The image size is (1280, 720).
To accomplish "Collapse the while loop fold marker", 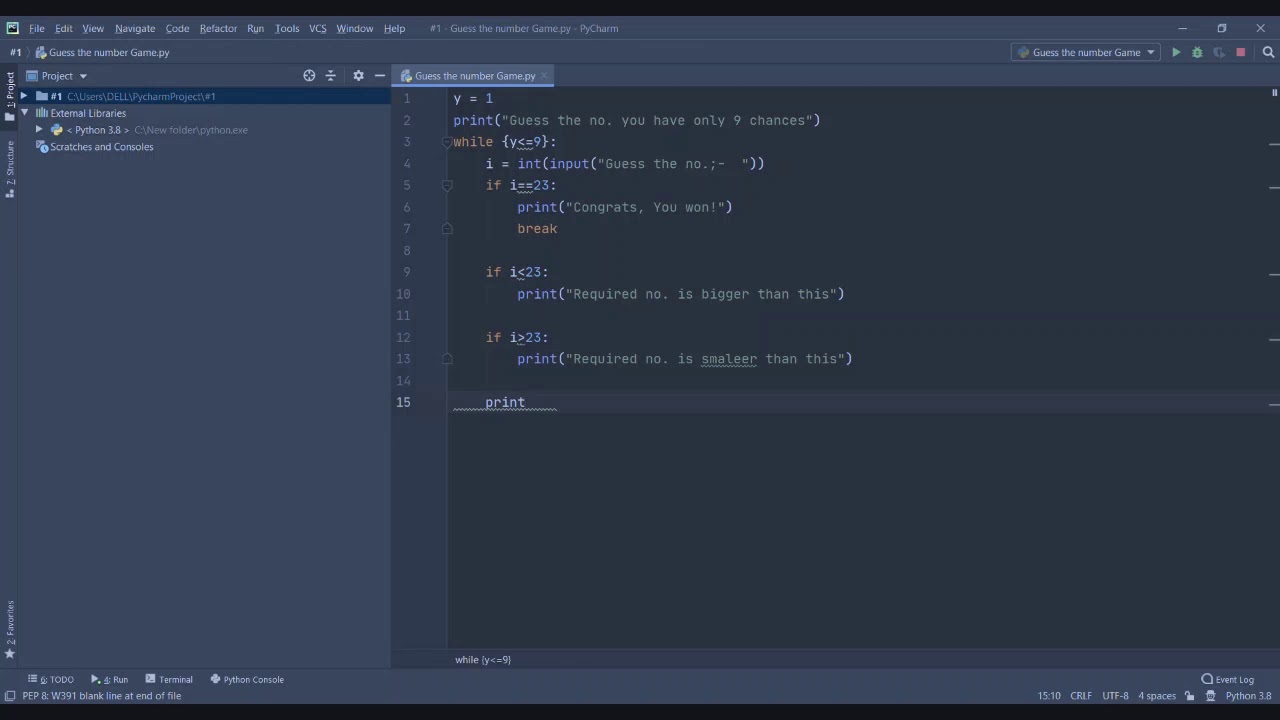I will (x=447, y=142).
